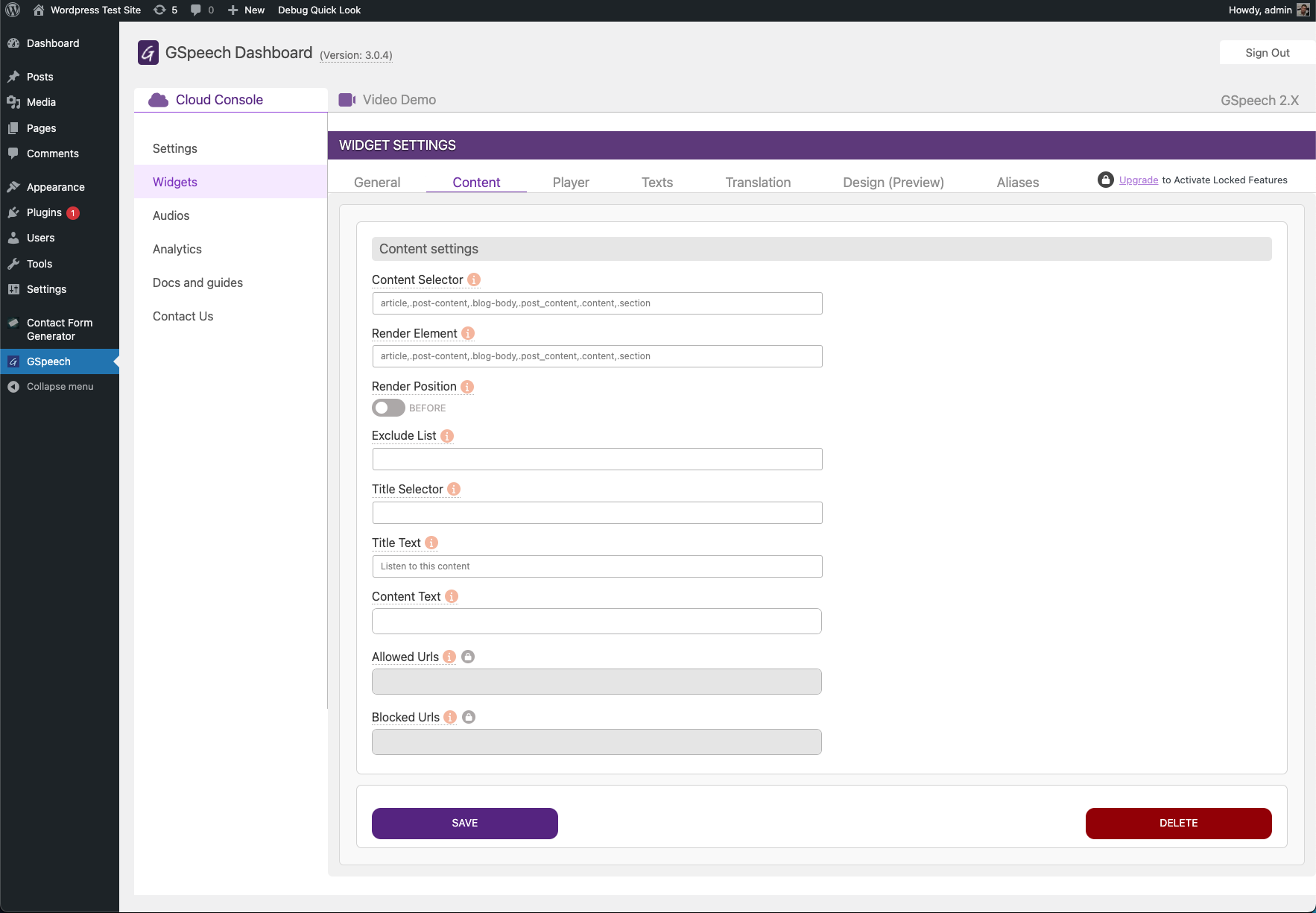The width and height of the screenshot is (1316, 913).
Task: Select Widgets in console menu
Action: coord(230,182)
